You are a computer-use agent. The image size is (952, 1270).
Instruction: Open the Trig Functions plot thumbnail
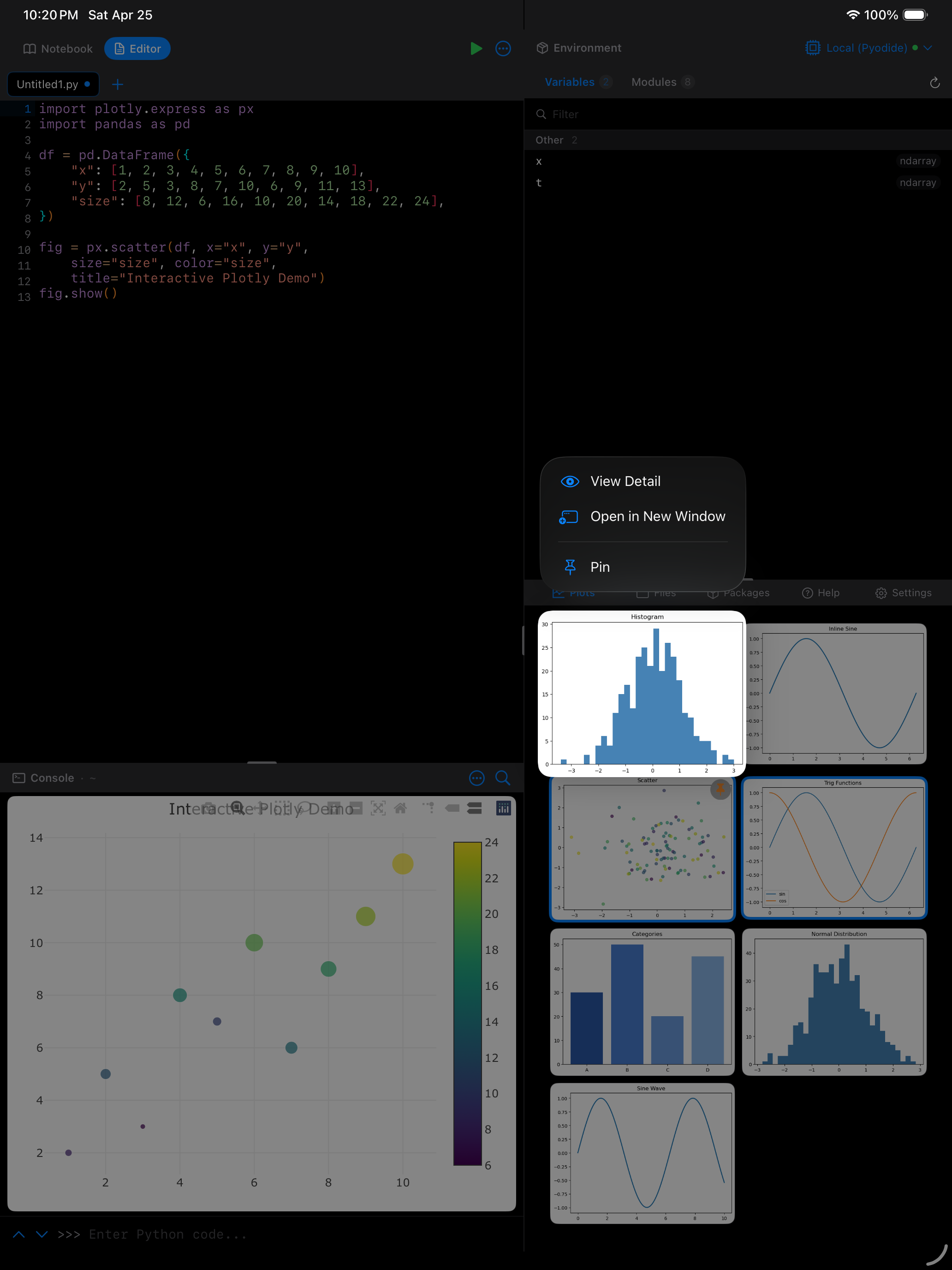[835, 848]
